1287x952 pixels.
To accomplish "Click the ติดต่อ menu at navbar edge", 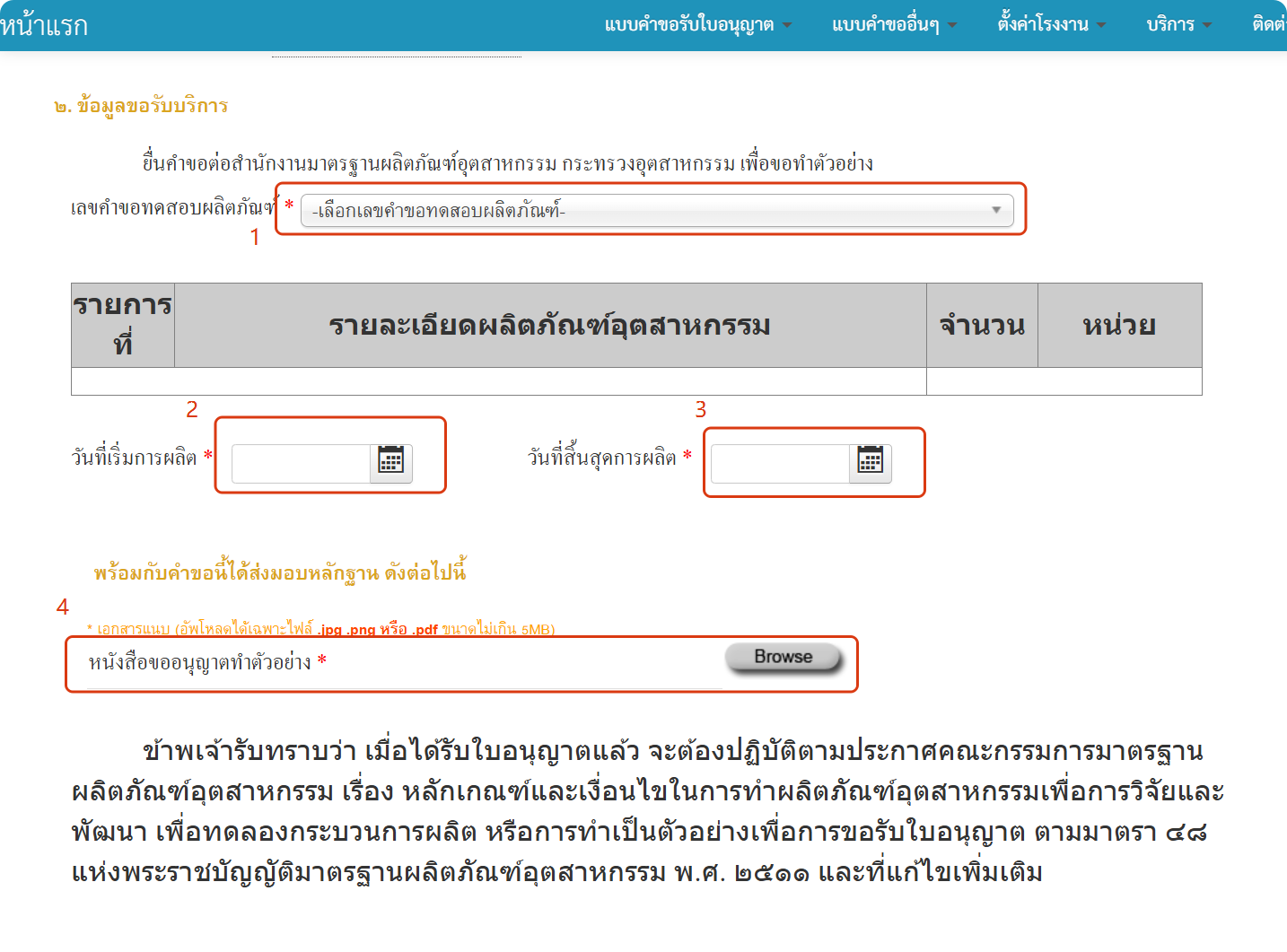I will [1269, 25].
